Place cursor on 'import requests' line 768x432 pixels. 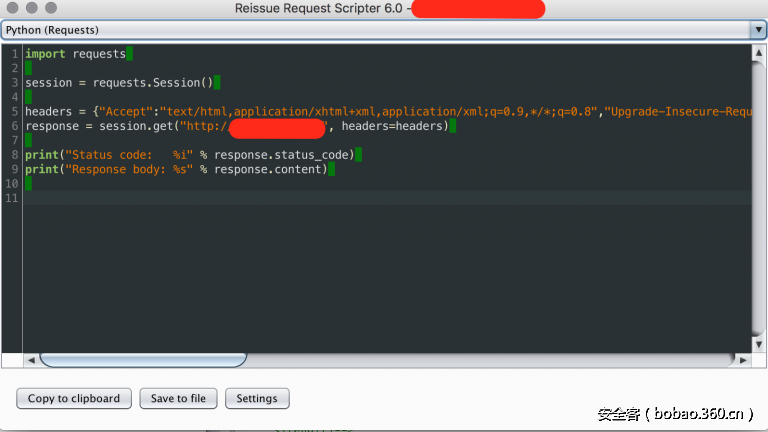point(75,54)
